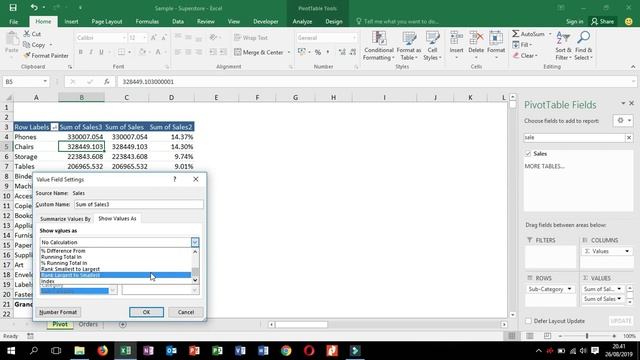Toggle the Sales field checkbox
Screen dimensions: 640x360
coord(528,153)
